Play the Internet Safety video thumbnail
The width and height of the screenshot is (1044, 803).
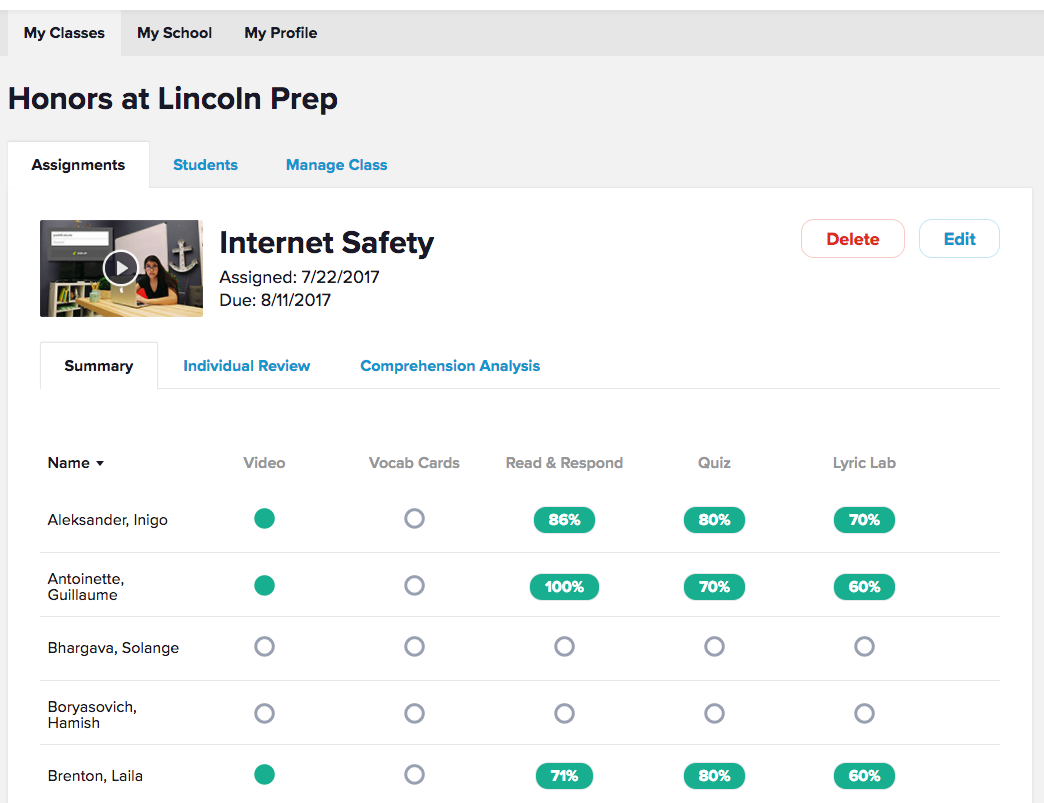[121, 268]
